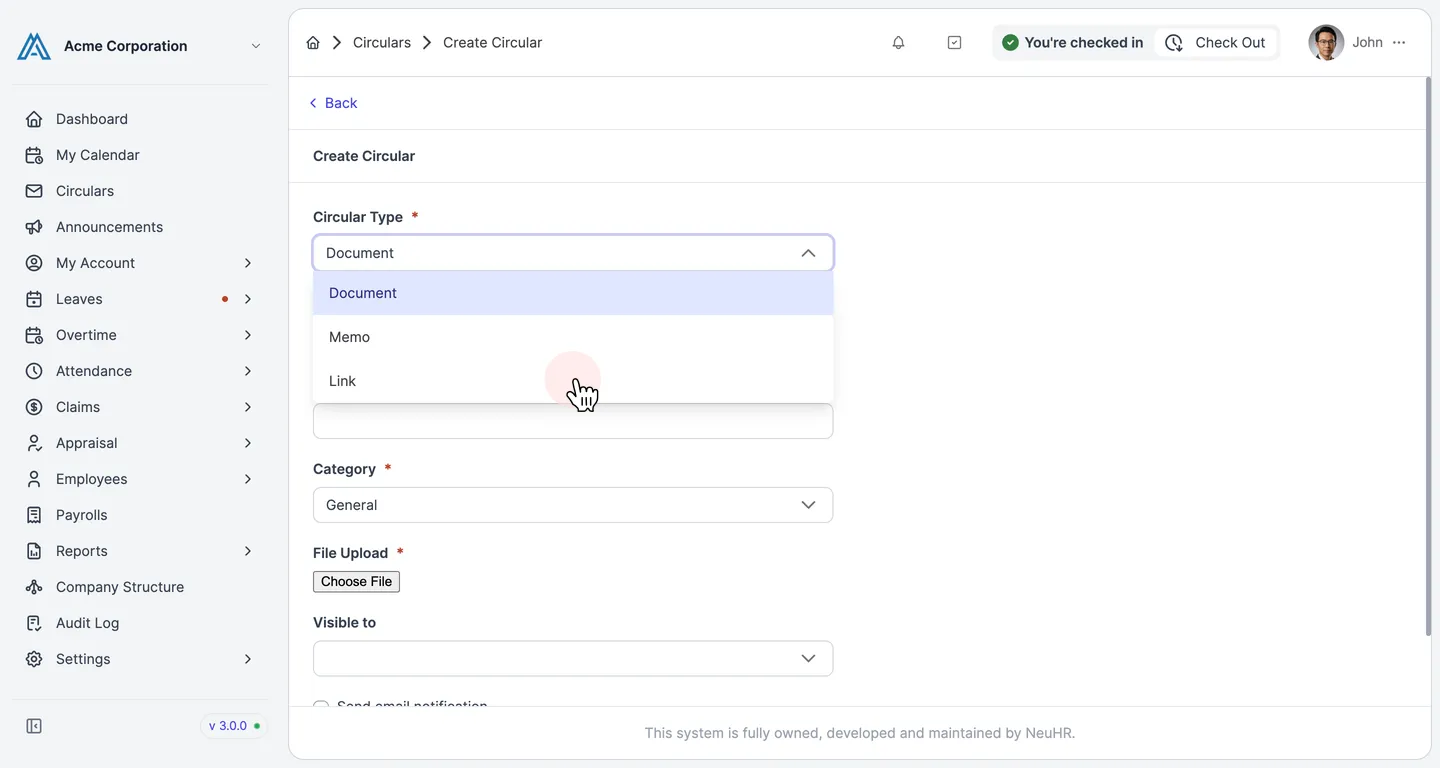Expand the Claims submenu arrow
Viewport: 1440px width, 768px height.
coord(248,407)
